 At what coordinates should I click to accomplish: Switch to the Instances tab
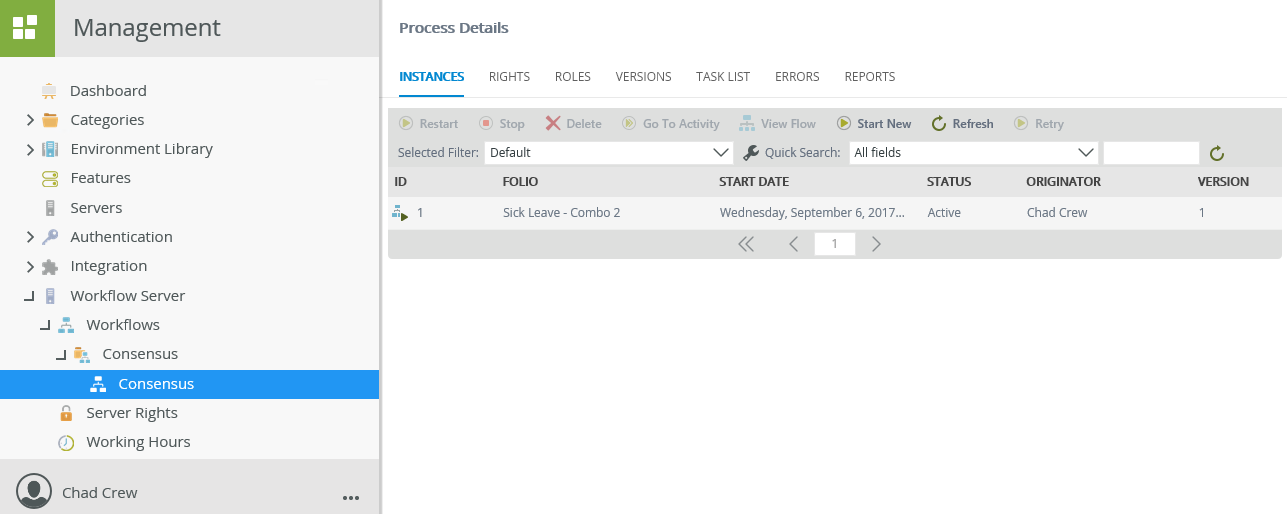coord(431,77)
